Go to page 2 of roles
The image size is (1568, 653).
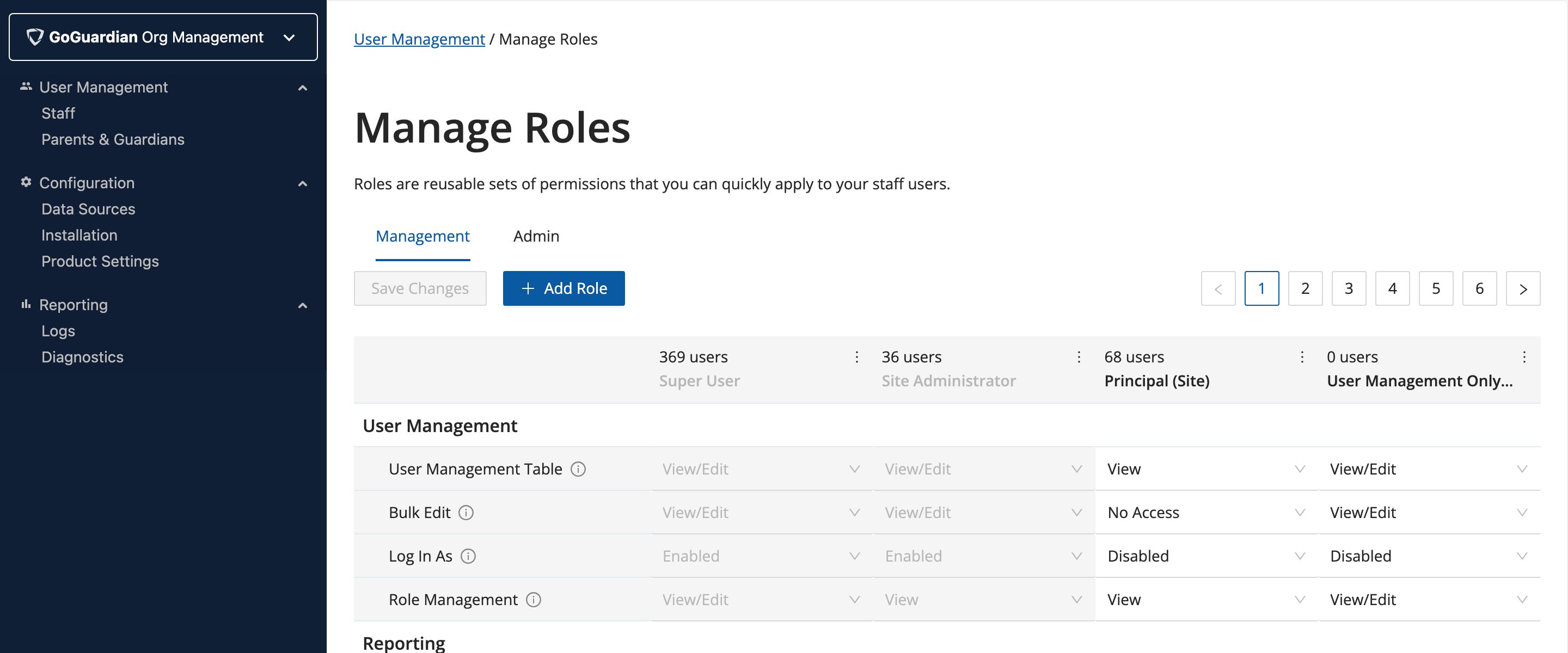[1305, 288]
